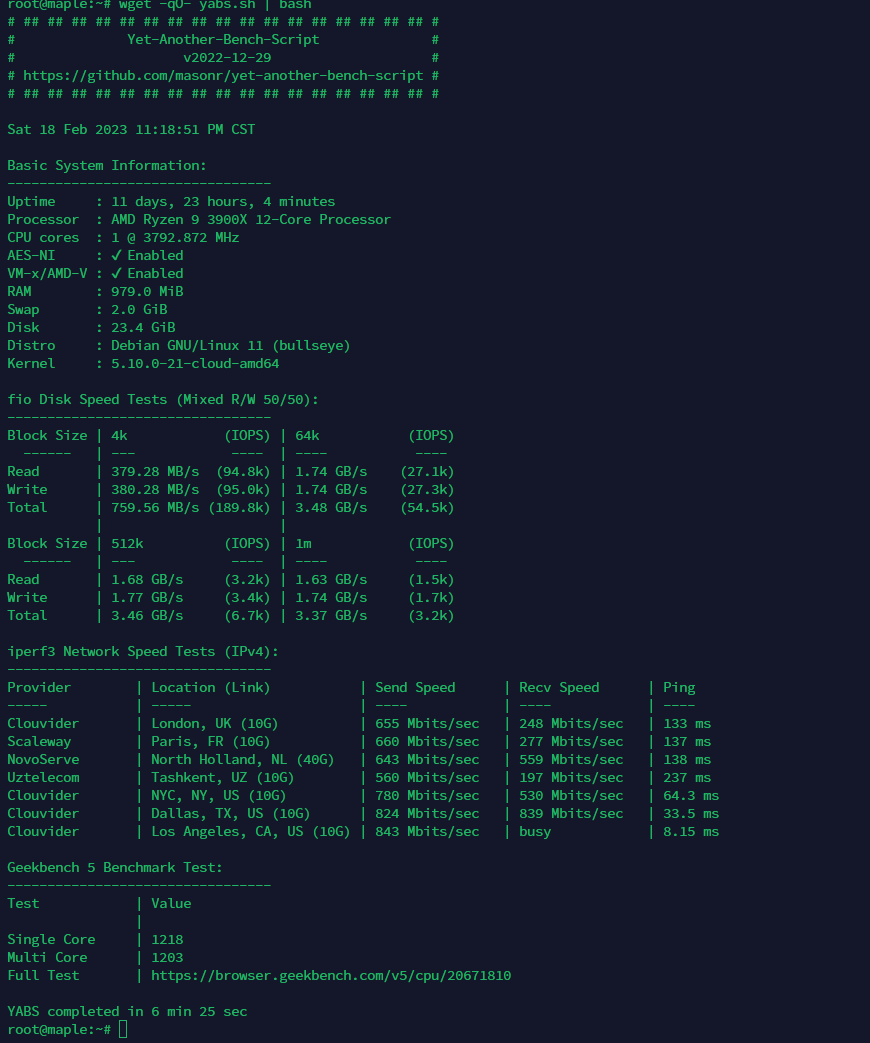Click the '512k' block size header
The image size is (870, 1043).
[x=127, y=543]
